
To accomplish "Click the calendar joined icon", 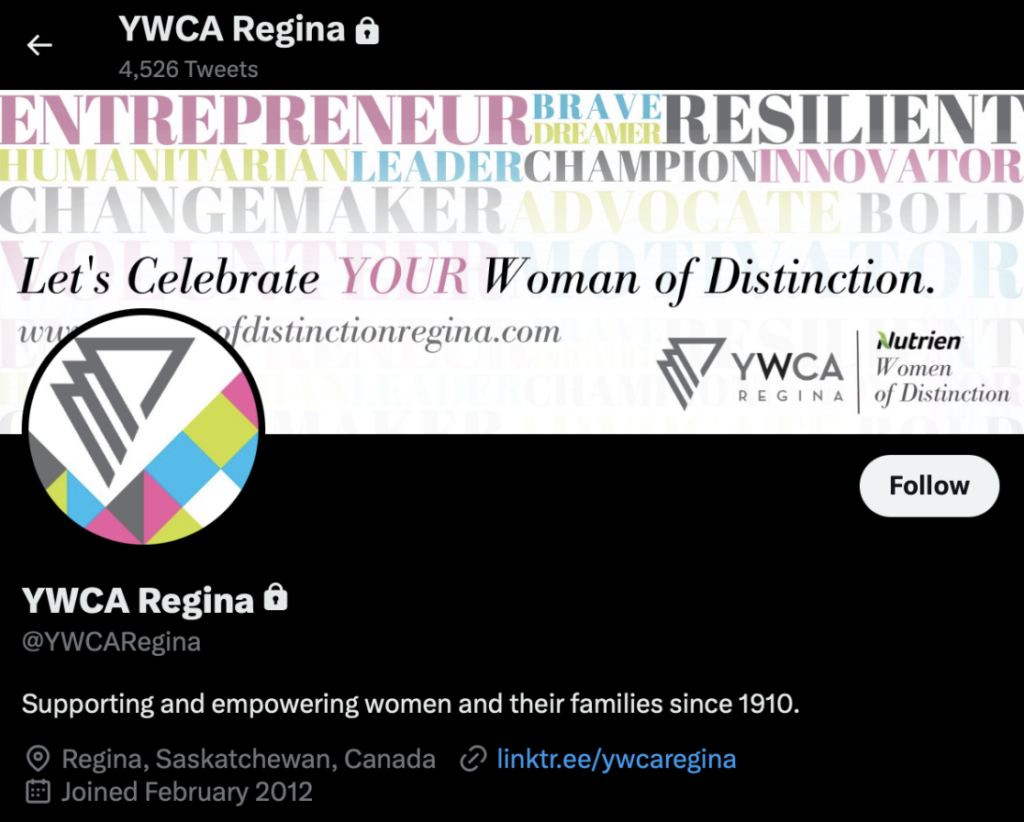I will [x=38, y=791].
